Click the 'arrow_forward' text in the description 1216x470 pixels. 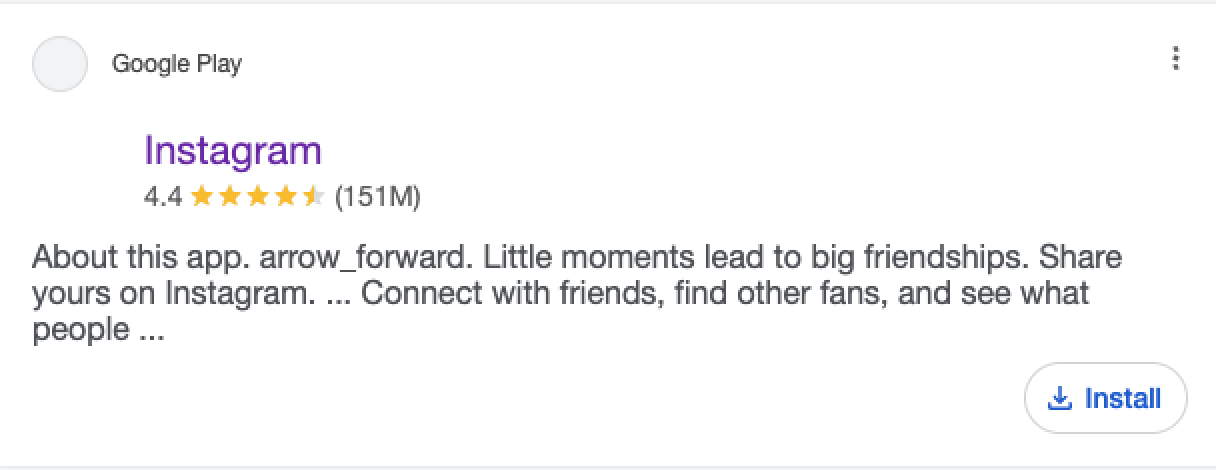367,258
